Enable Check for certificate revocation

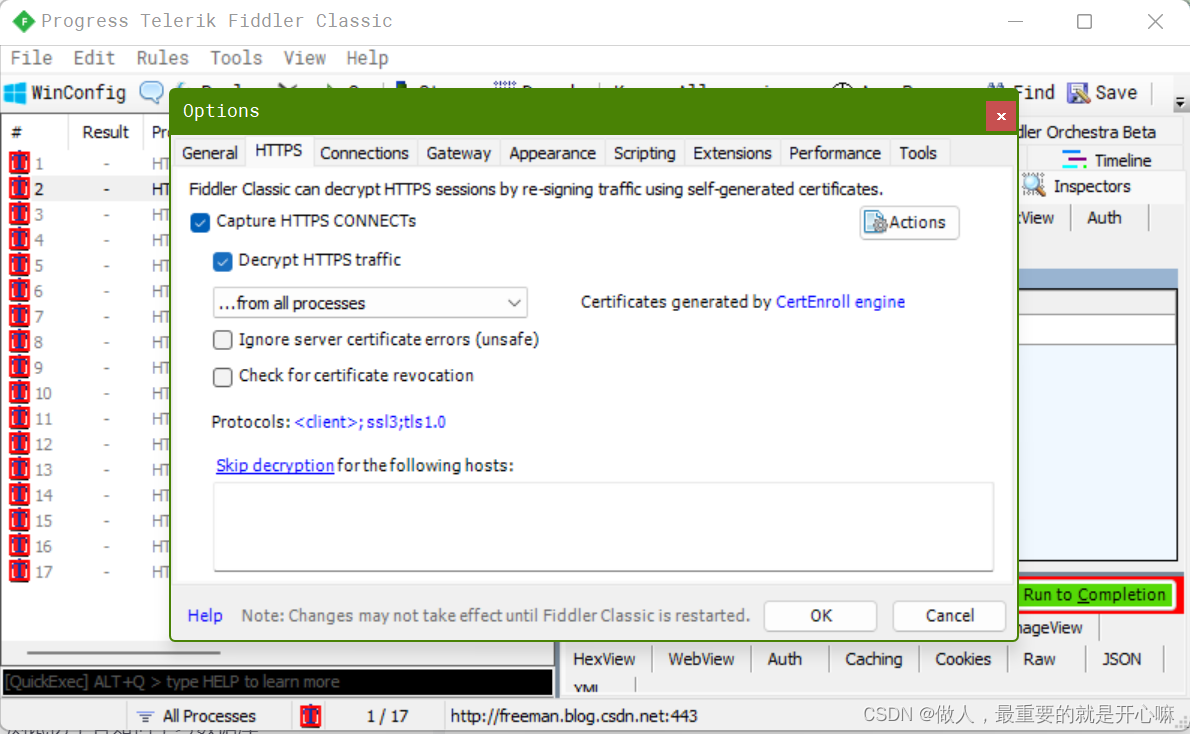(222, 376)
